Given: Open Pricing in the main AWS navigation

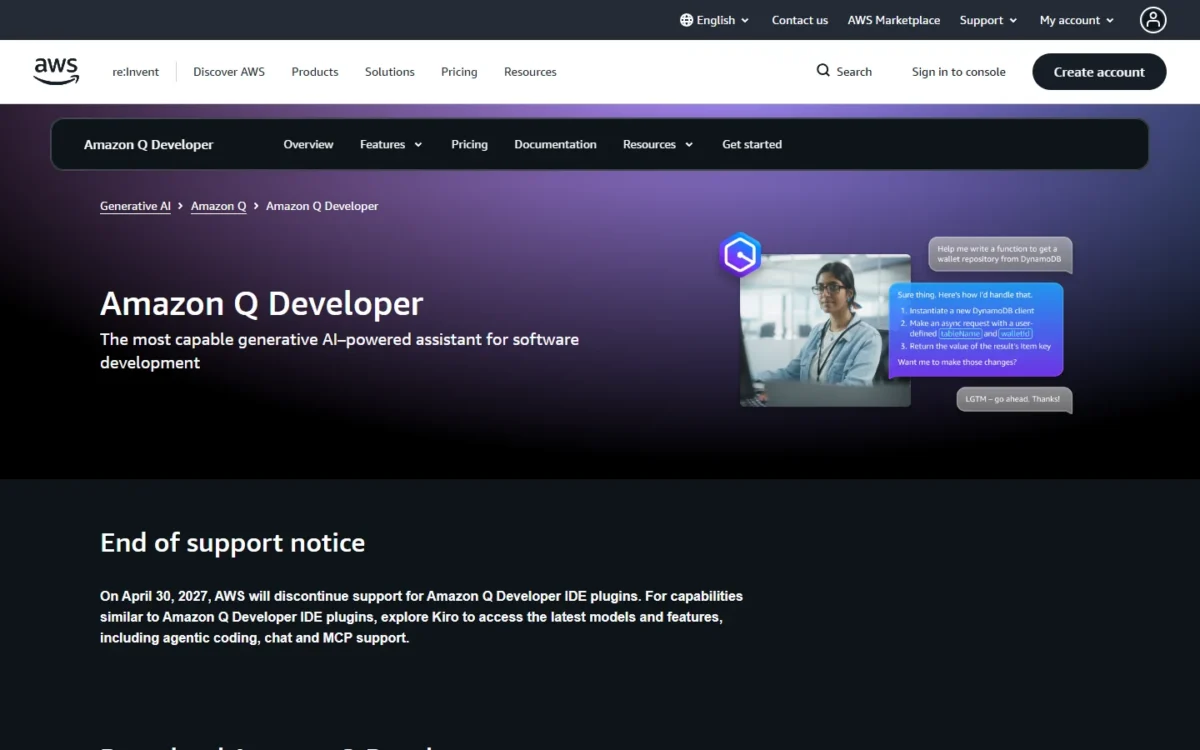Looking at the screenshot, I should point(459,72).
